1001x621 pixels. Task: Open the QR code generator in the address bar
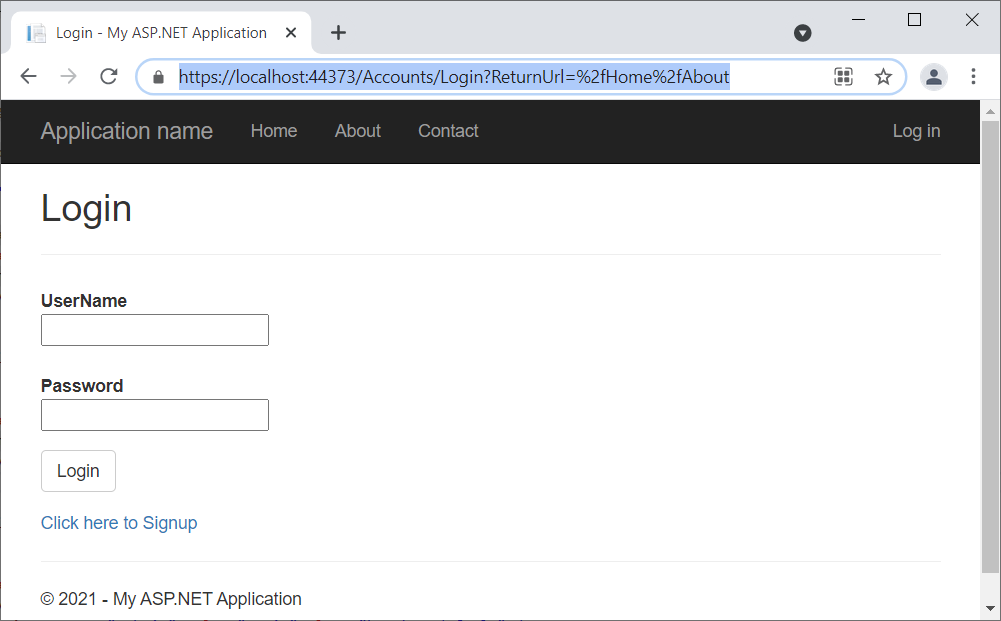click(x=843, y=76)
